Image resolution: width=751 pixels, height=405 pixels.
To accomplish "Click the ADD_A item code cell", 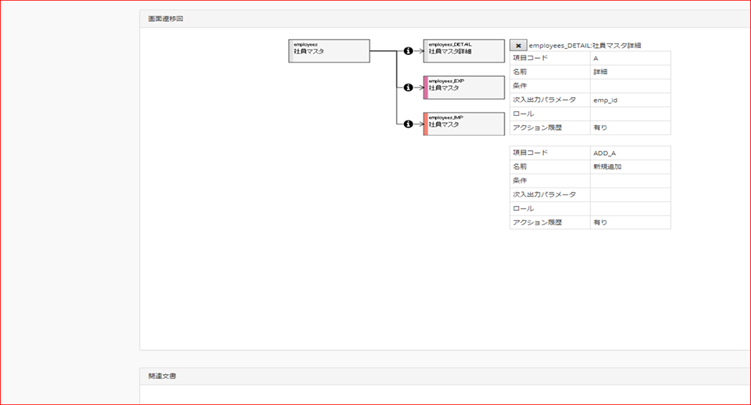I will coord(630,153).
